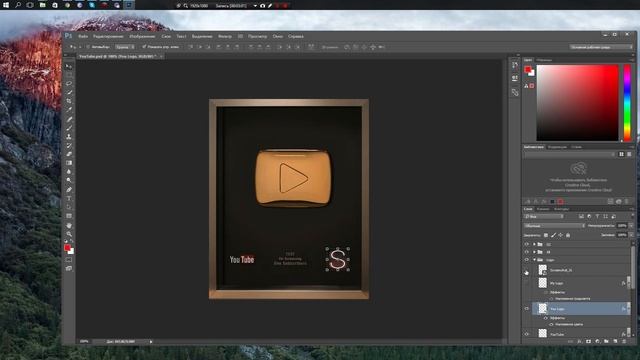Lock transparent pixels icon in Layers panel

point(546,235)
